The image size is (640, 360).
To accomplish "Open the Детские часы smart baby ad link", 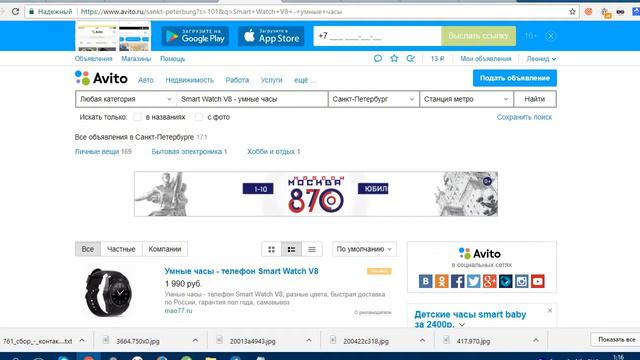I will (x=470, y=319).
